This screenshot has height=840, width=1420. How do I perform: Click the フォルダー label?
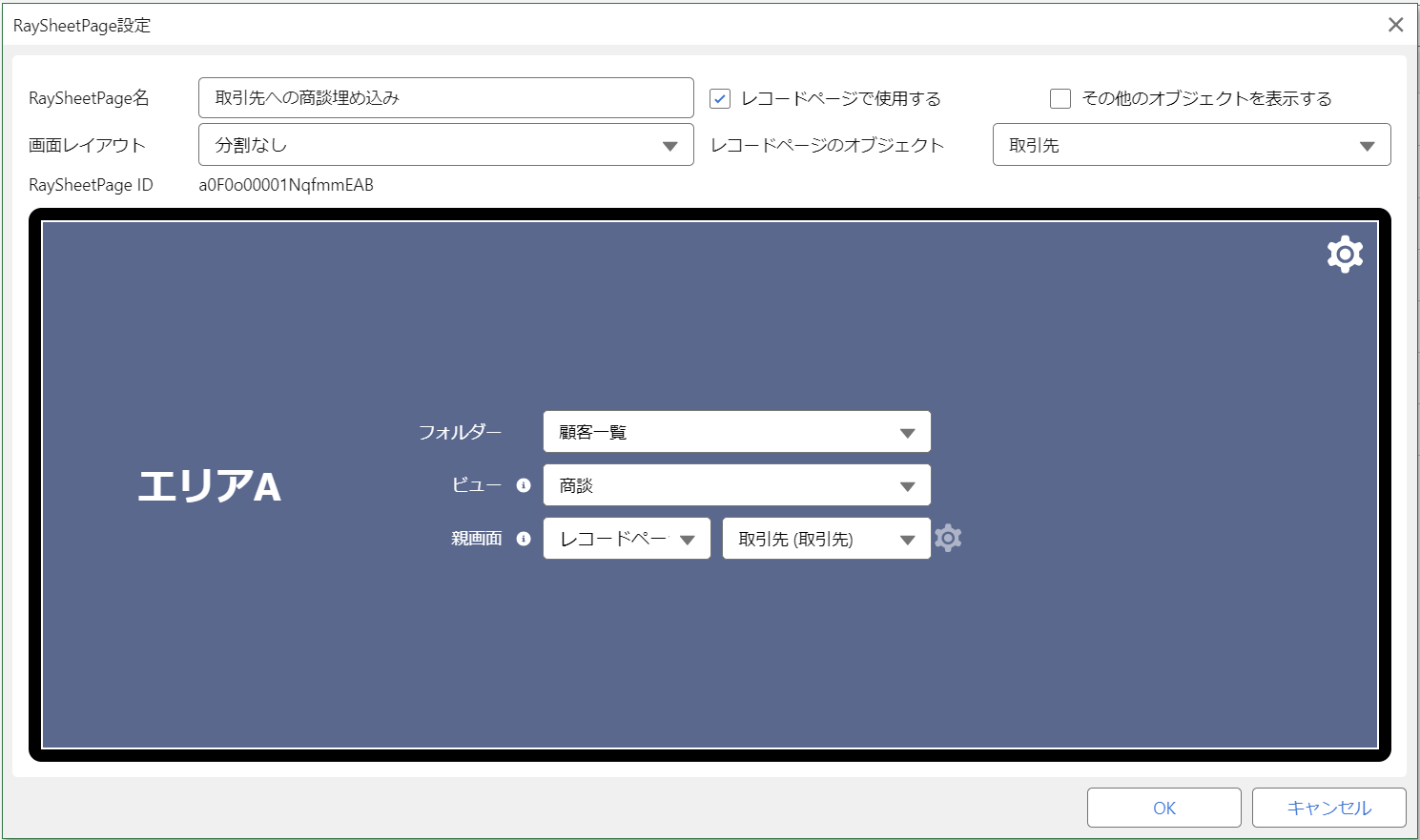pyautogui.click(x=460, y=432)
